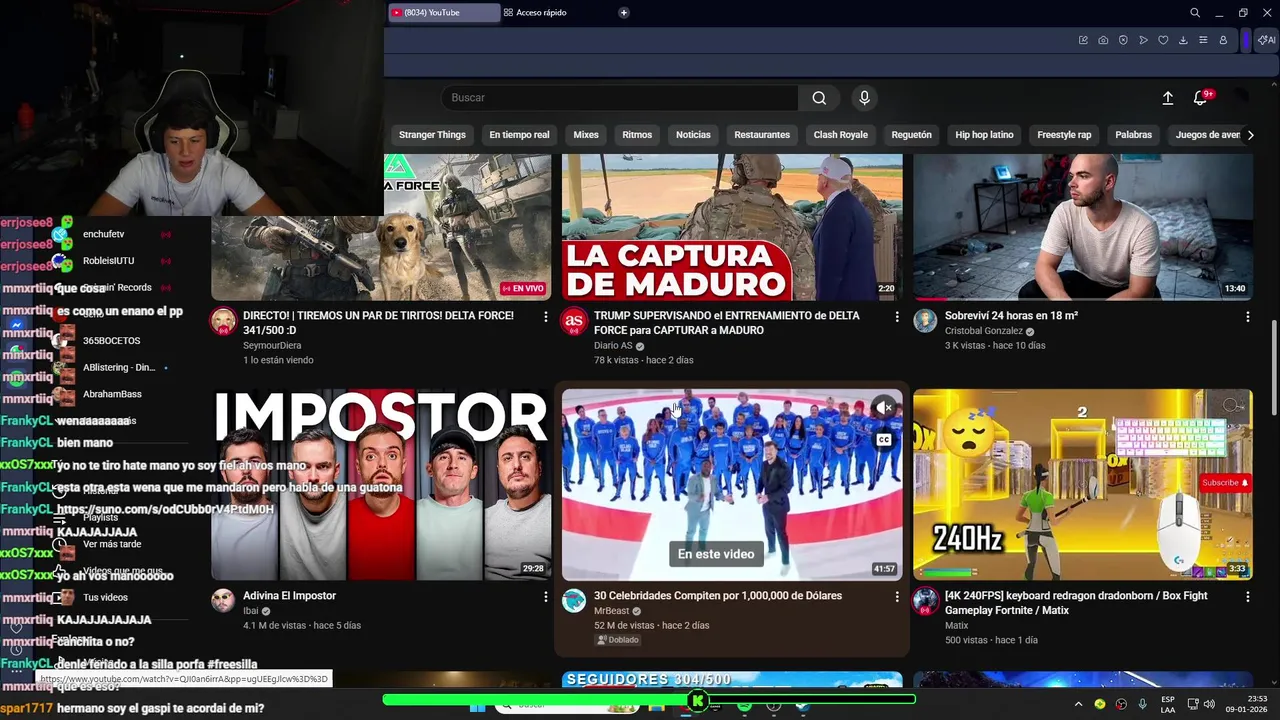
Task: Open DIRECTO! TIREMOS UN PAR DE TIRITOS title
Action: 378,323
